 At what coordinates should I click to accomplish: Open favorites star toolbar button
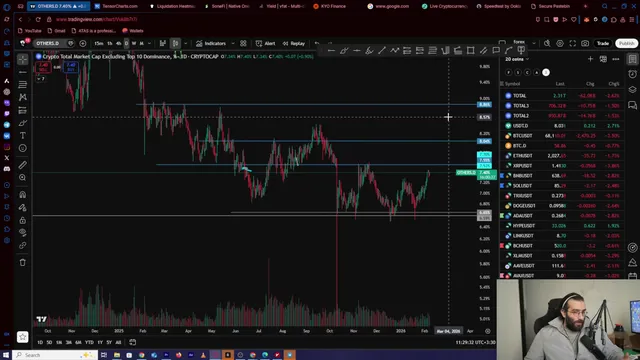pyautogui.click(x=22, y=337)
